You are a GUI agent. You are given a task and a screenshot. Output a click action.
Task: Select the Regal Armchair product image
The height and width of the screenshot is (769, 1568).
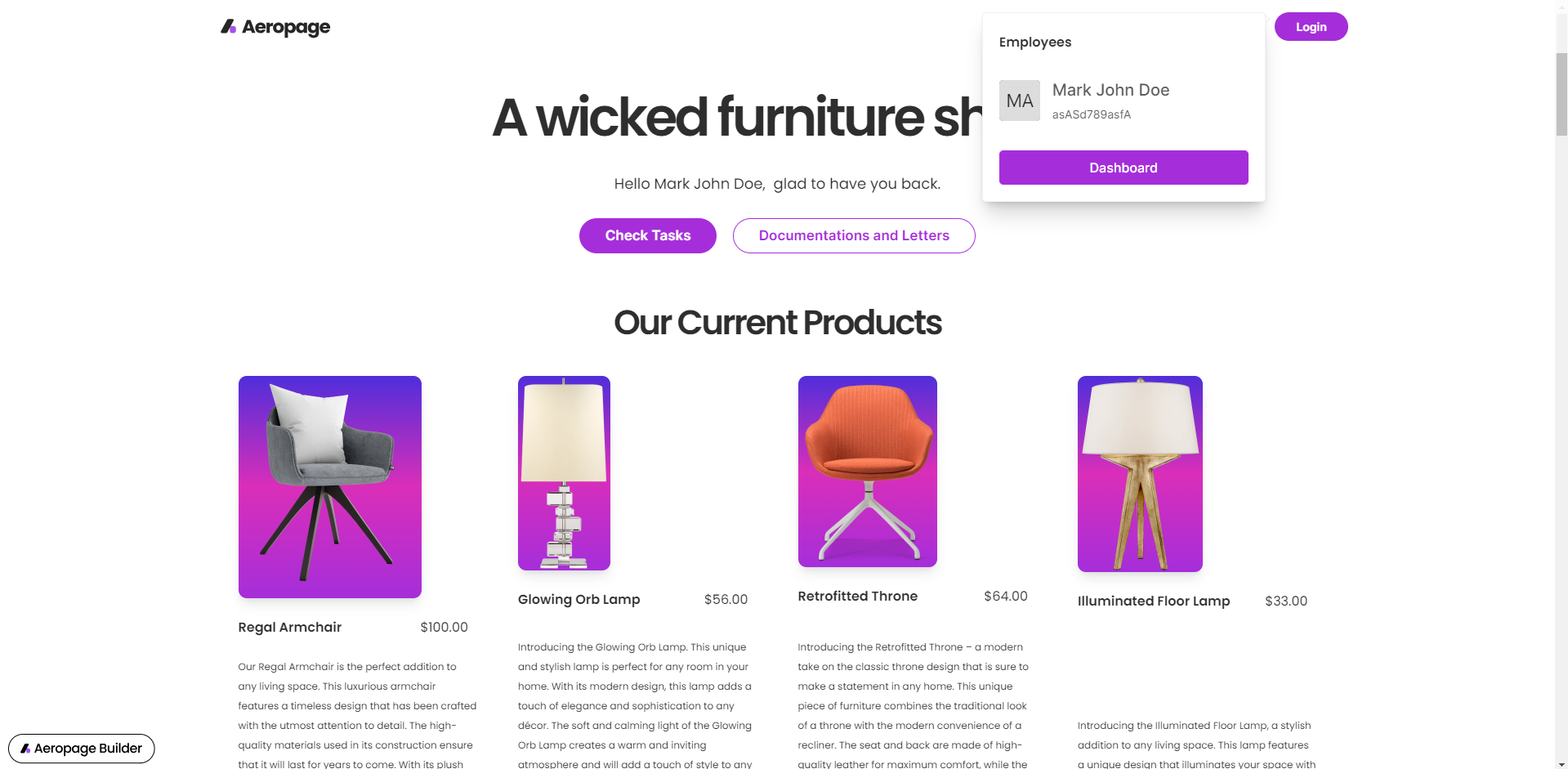(330, 487)
